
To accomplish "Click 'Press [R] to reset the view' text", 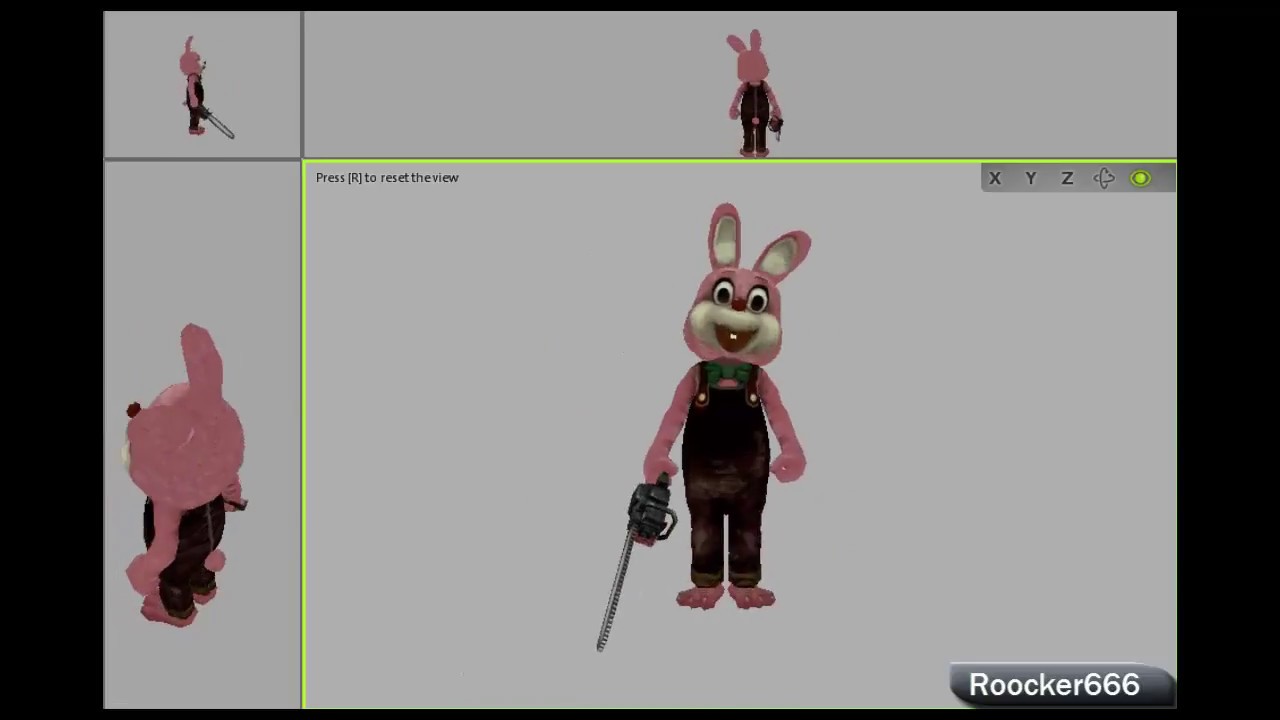I will click(x=387, y=178).
